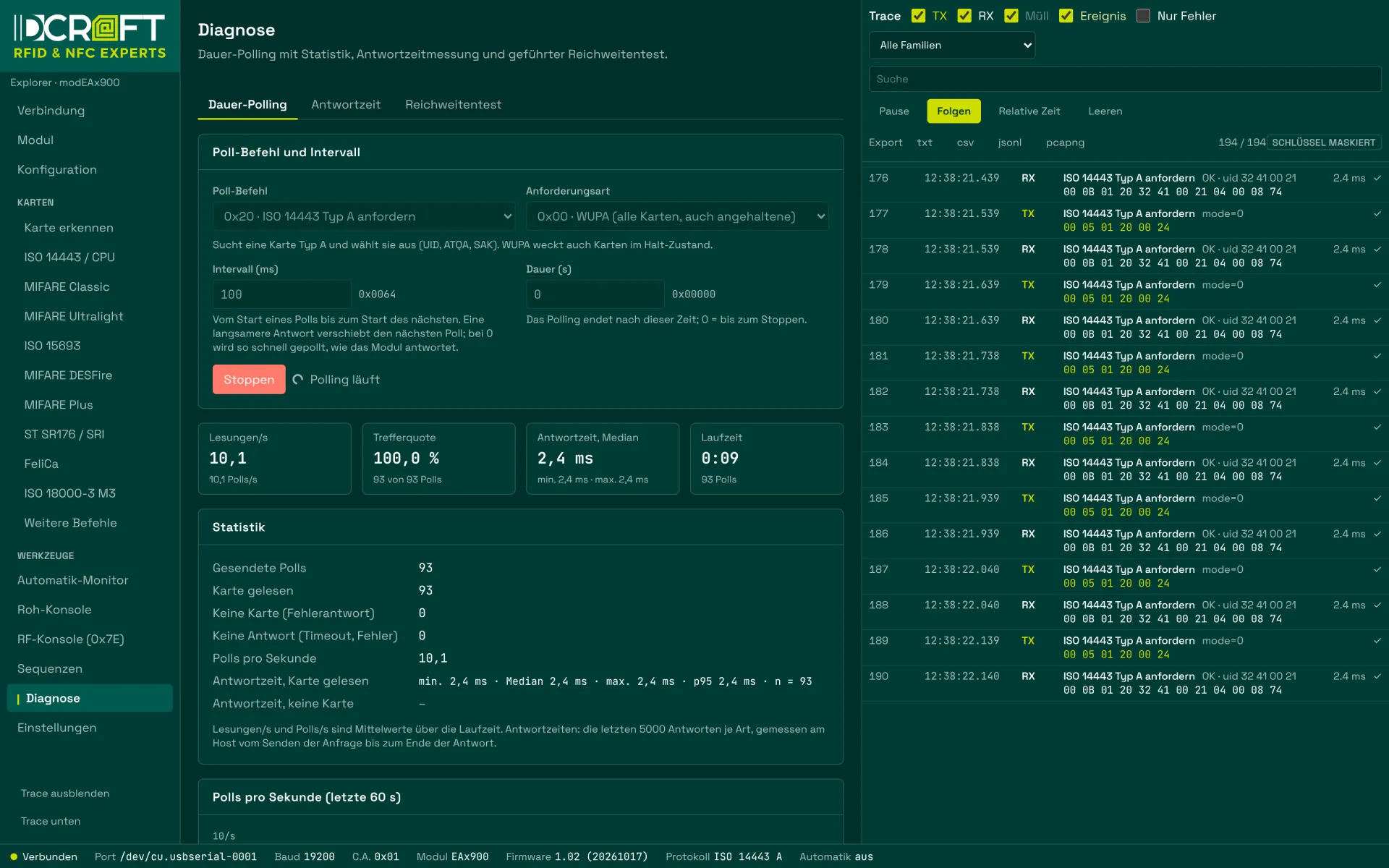Image resolution: width=1389 pixels, height=868 pixels.
Task: Export the trace as csv
Action: pos(965,142)
